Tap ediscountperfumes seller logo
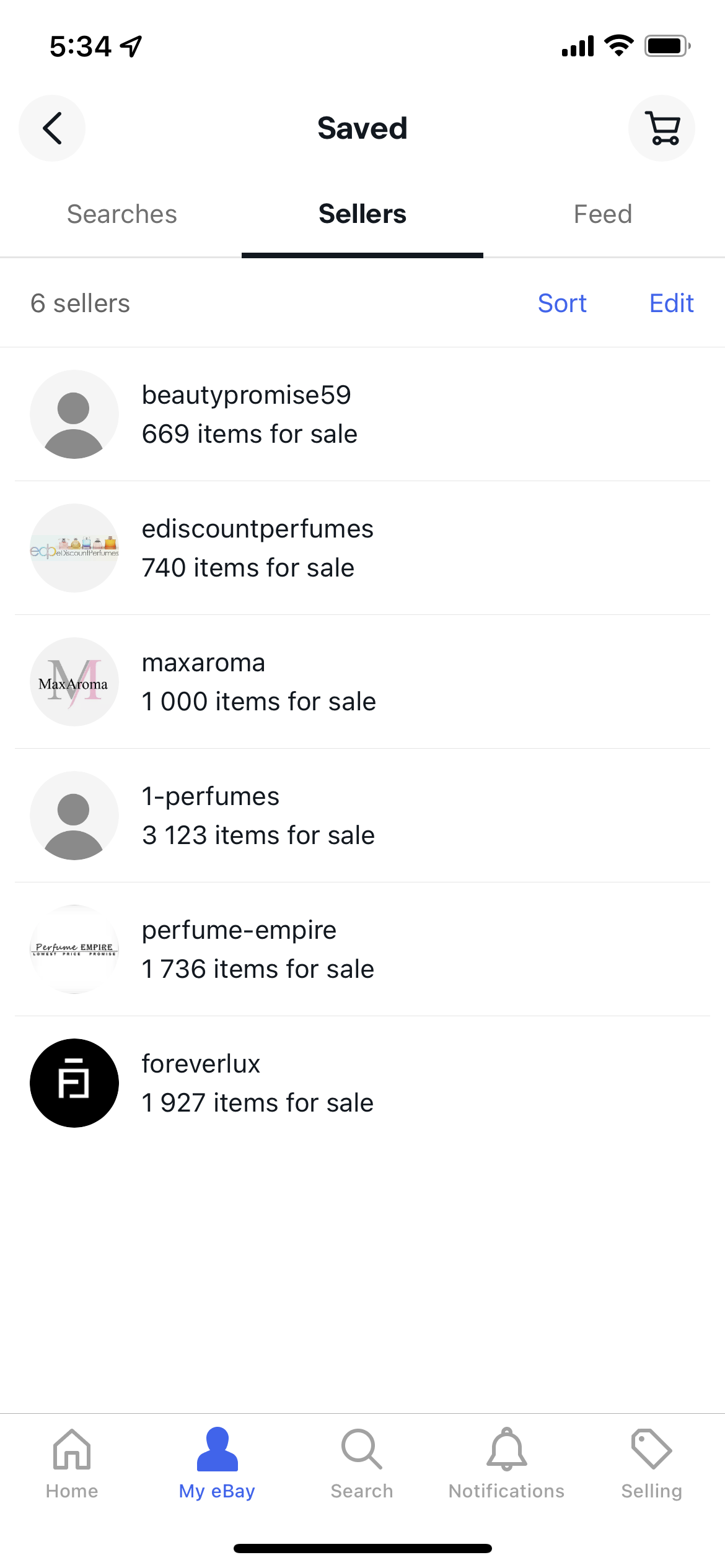Screen dimensions: 725x1568 (x=74, y=548)
